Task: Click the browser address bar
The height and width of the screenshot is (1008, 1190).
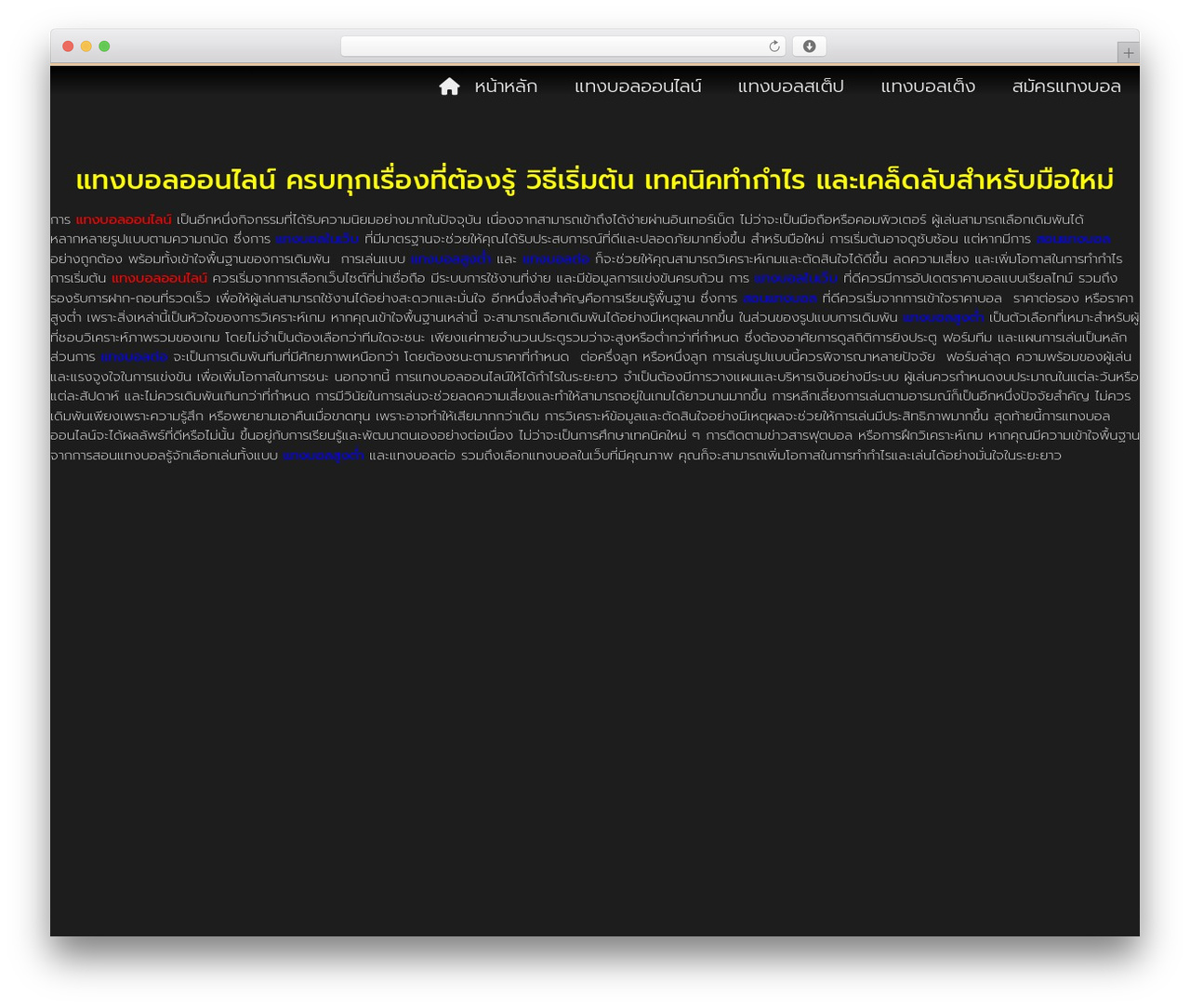Action: point(562,46)
